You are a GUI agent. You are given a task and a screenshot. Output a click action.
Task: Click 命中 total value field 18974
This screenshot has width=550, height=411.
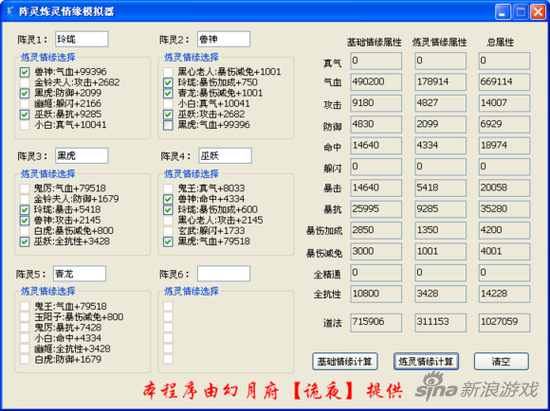pos(504,146)
